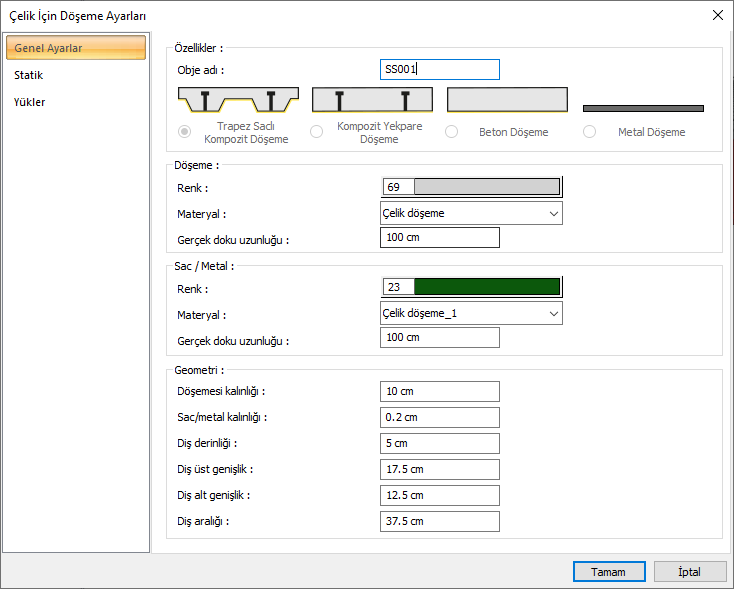
Task: Expand the Sac / Metal Materyal dropdown
Action: click(x=471, y=313)
